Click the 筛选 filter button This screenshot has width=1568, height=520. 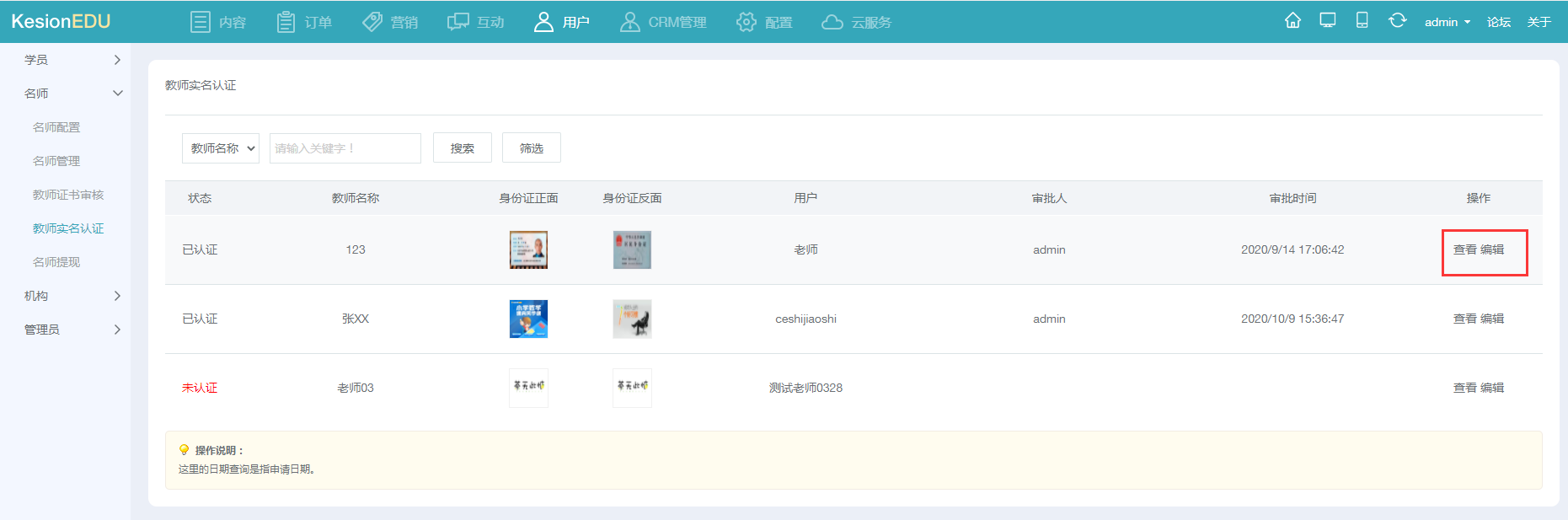[531, 148]
